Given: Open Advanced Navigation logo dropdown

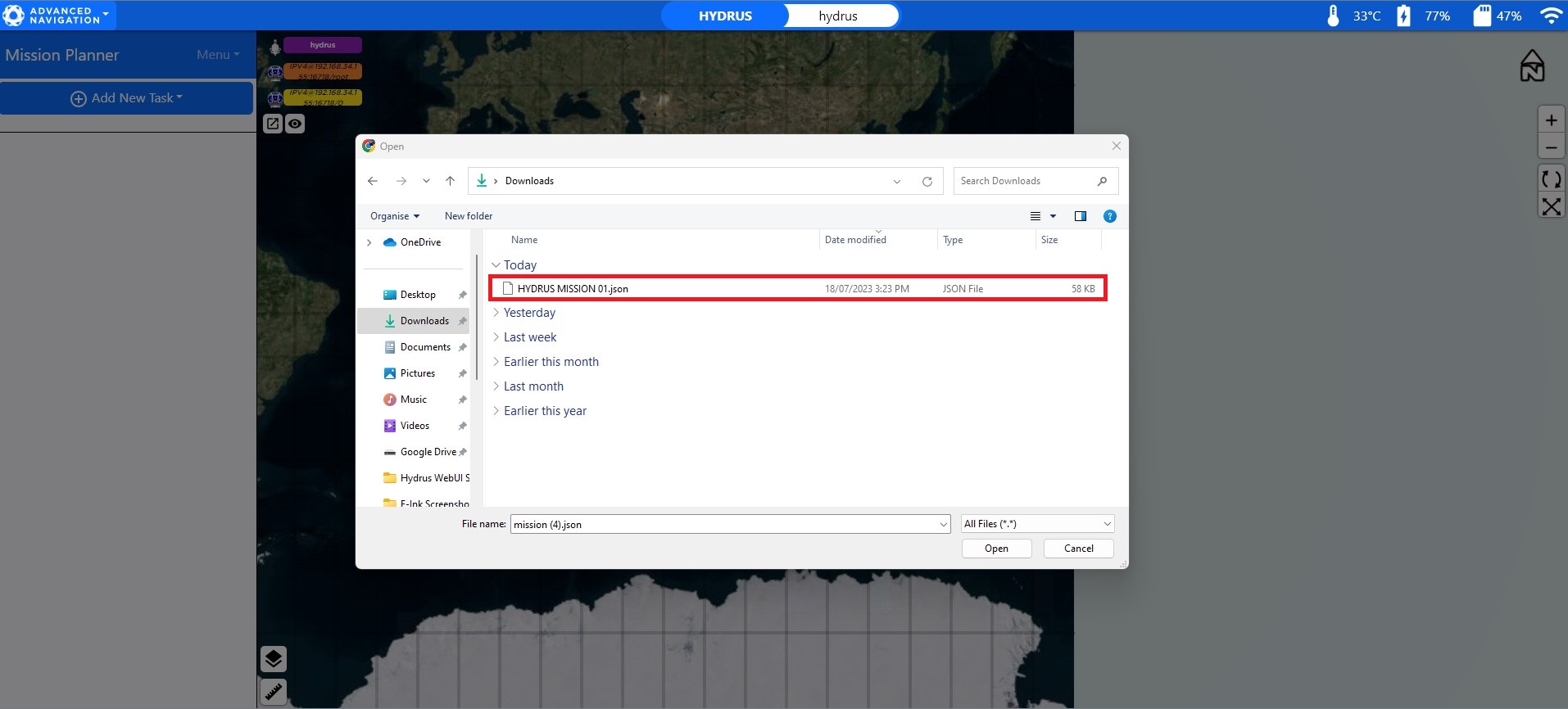Looking at the screenshot, I should 57,16.
